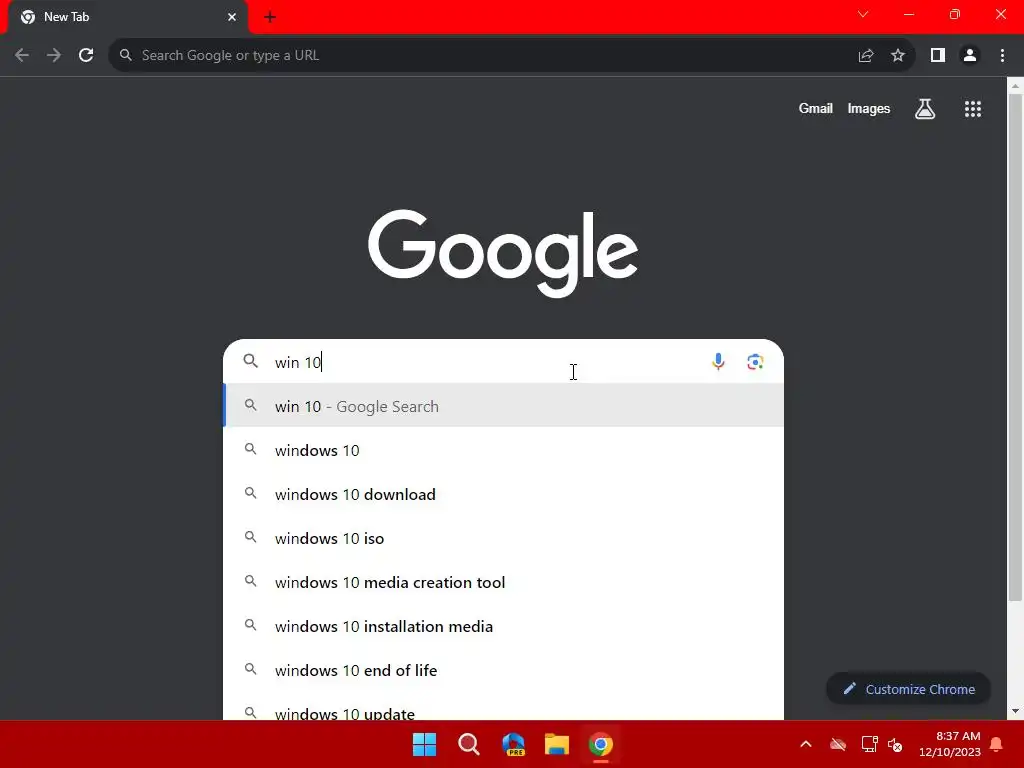The image size is (1024, 768).
Task: Share this page from the address bar
Action: 866,56
